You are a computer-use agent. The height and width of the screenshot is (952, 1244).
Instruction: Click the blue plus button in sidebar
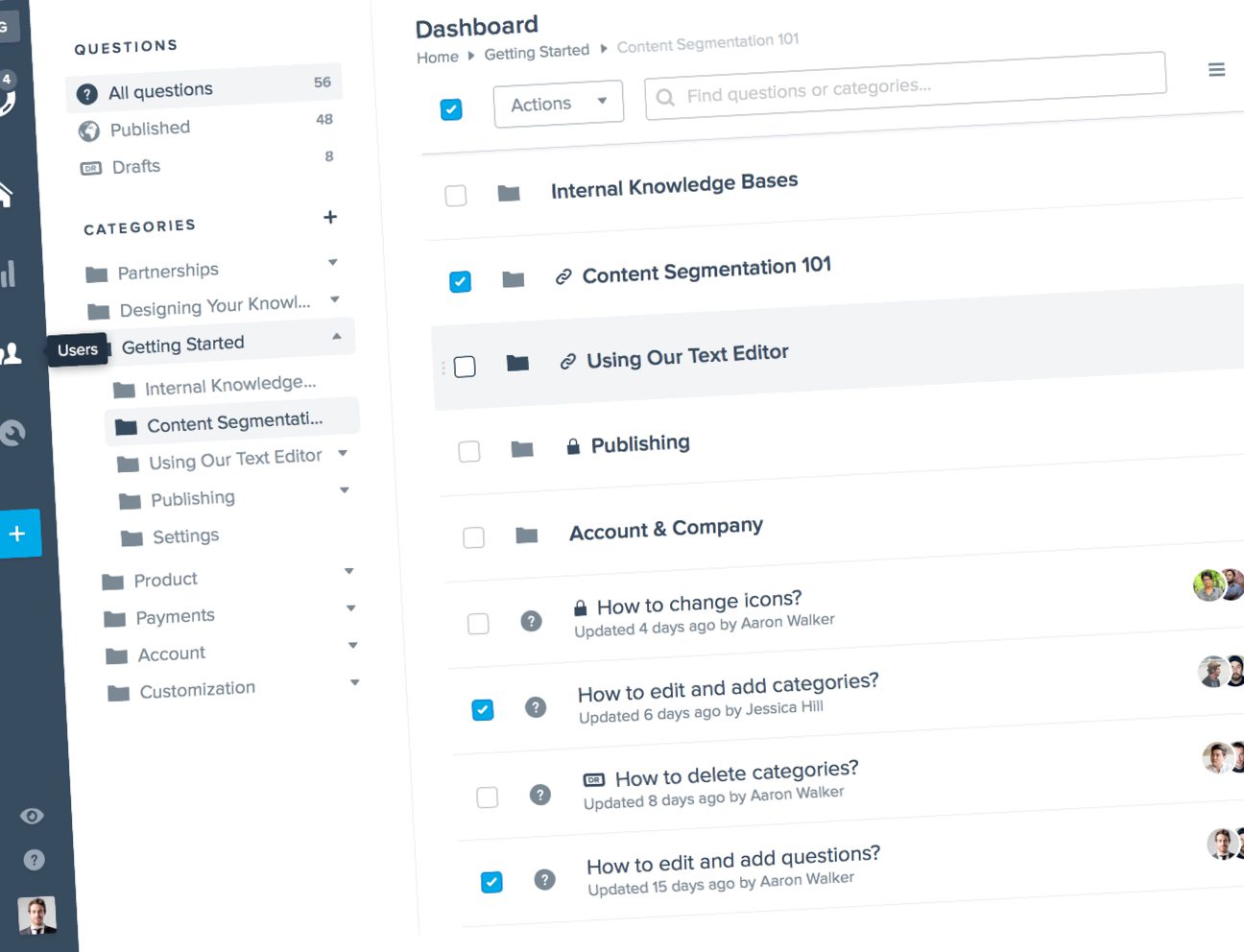pyautogui.click(x=19, y=534)
